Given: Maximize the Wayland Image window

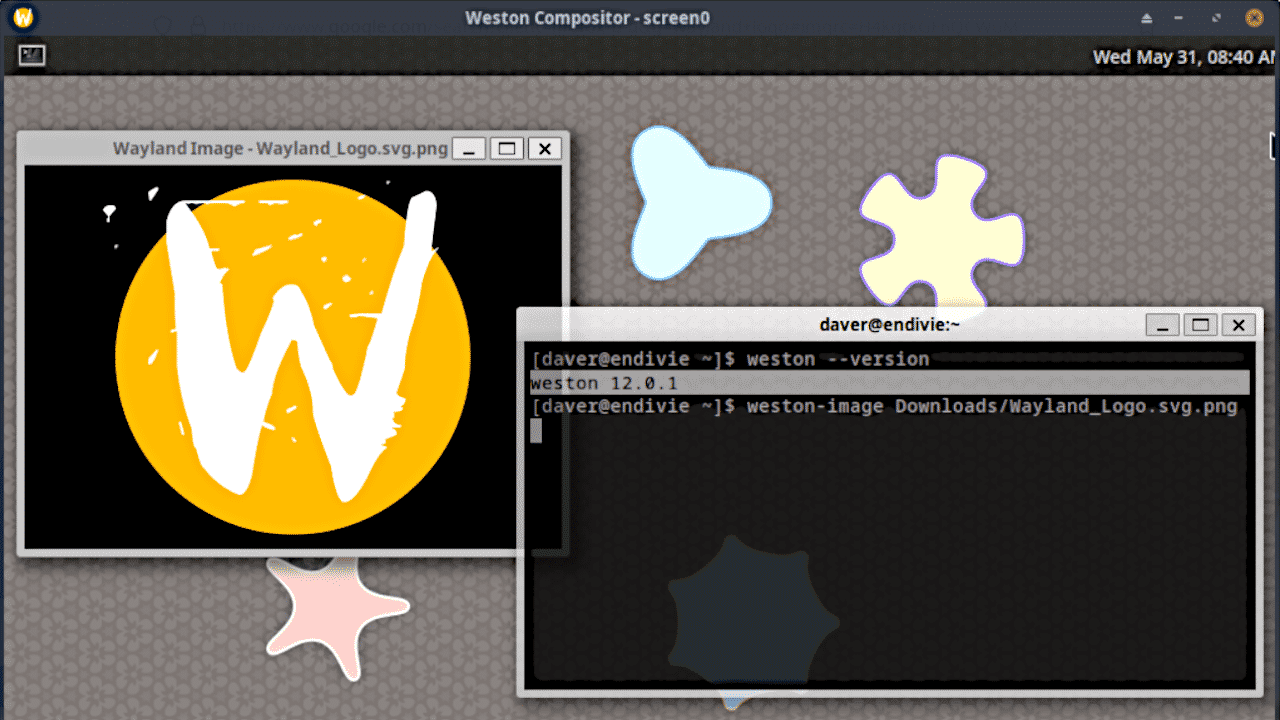Looking at the screenshot, I should (507, 149).
